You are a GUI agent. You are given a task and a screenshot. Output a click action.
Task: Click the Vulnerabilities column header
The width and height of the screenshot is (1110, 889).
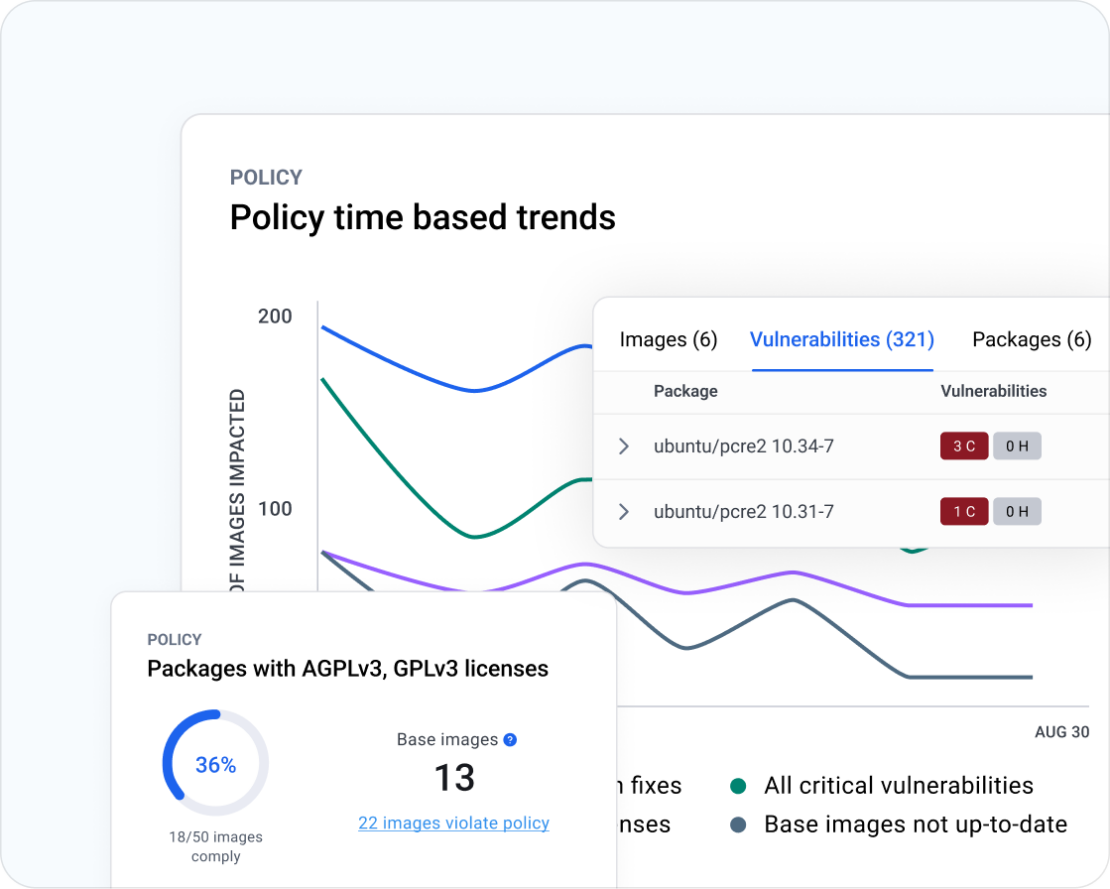(x=992, y=391)
